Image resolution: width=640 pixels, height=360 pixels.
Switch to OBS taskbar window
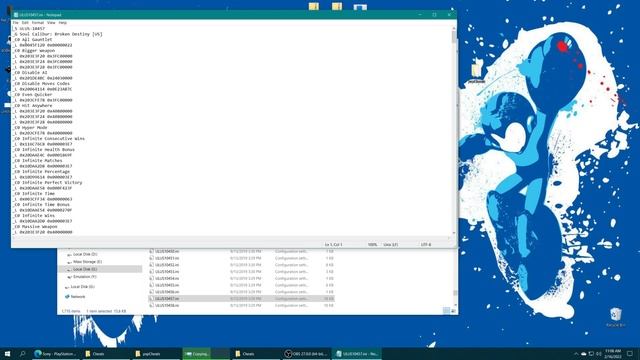pyautogui.click(x=306, y=353)
